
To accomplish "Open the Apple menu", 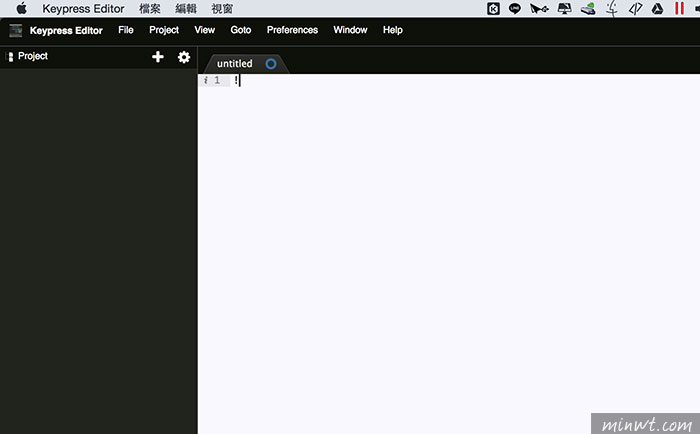I will 21,8.
